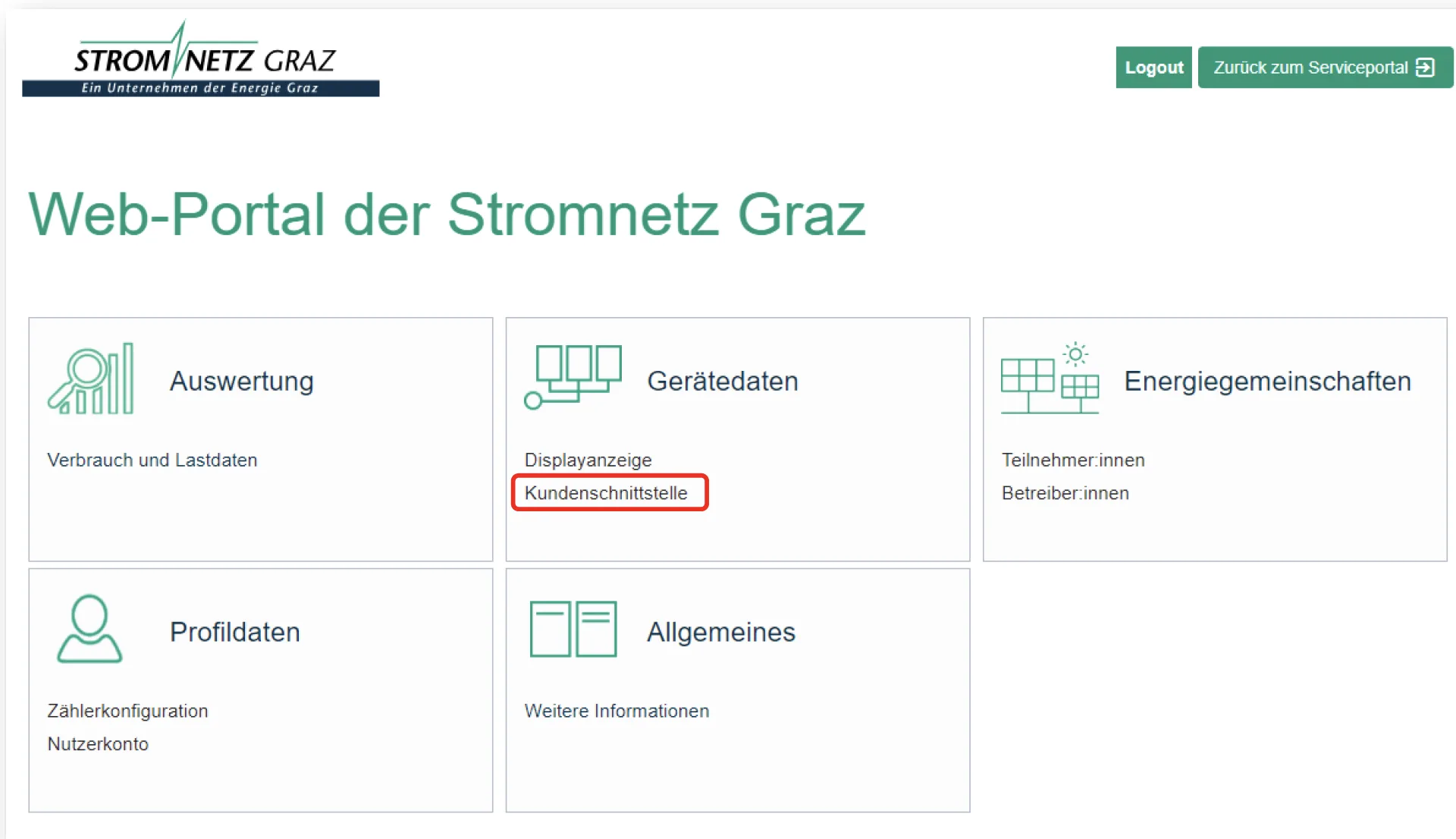Click the Web-Portal der Stromnetz Graz title
This screenshot has width=1456, height=839.
(447, 214)
